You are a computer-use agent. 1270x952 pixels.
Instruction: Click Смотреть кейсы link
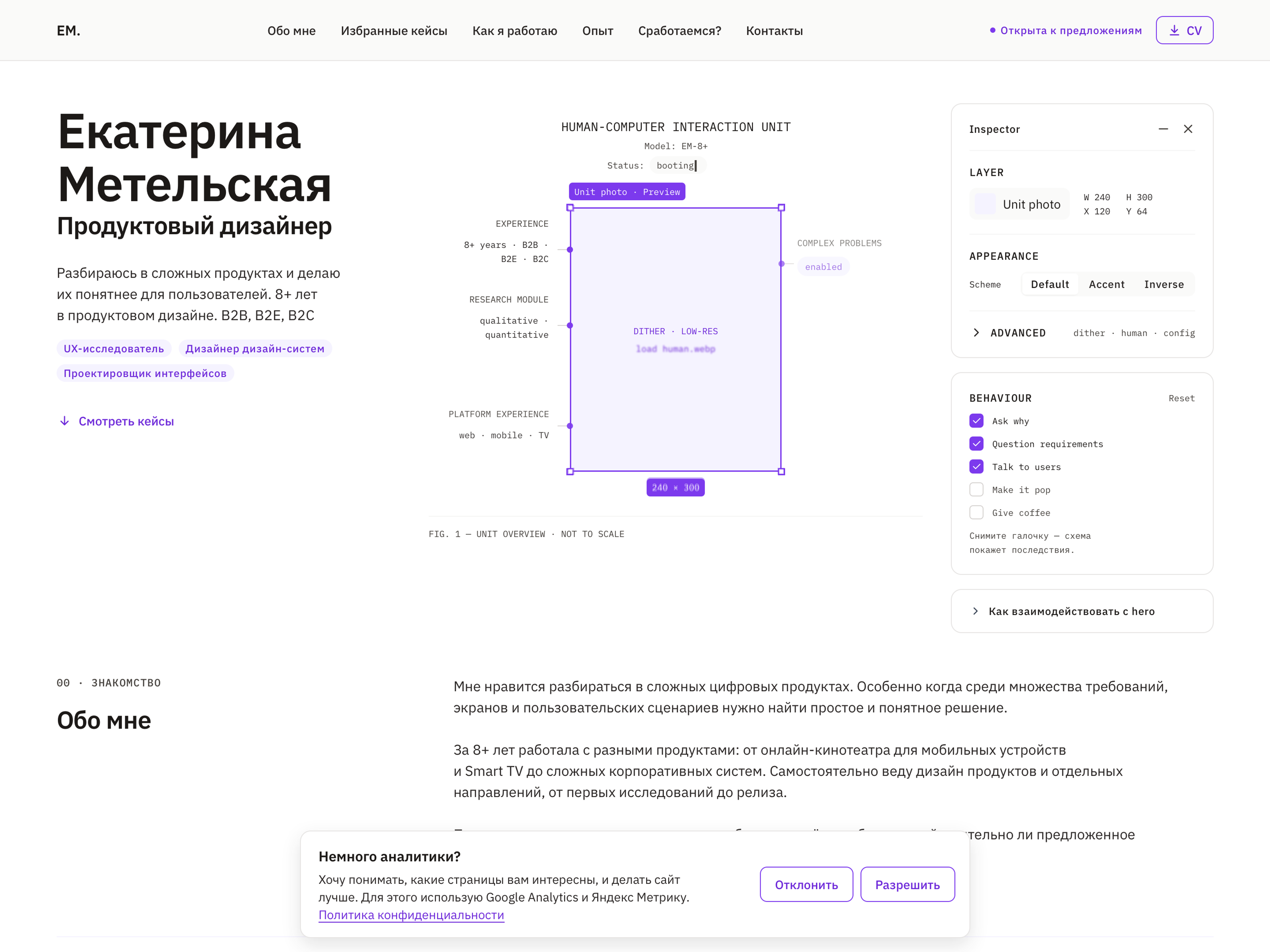tap(116, 421)
